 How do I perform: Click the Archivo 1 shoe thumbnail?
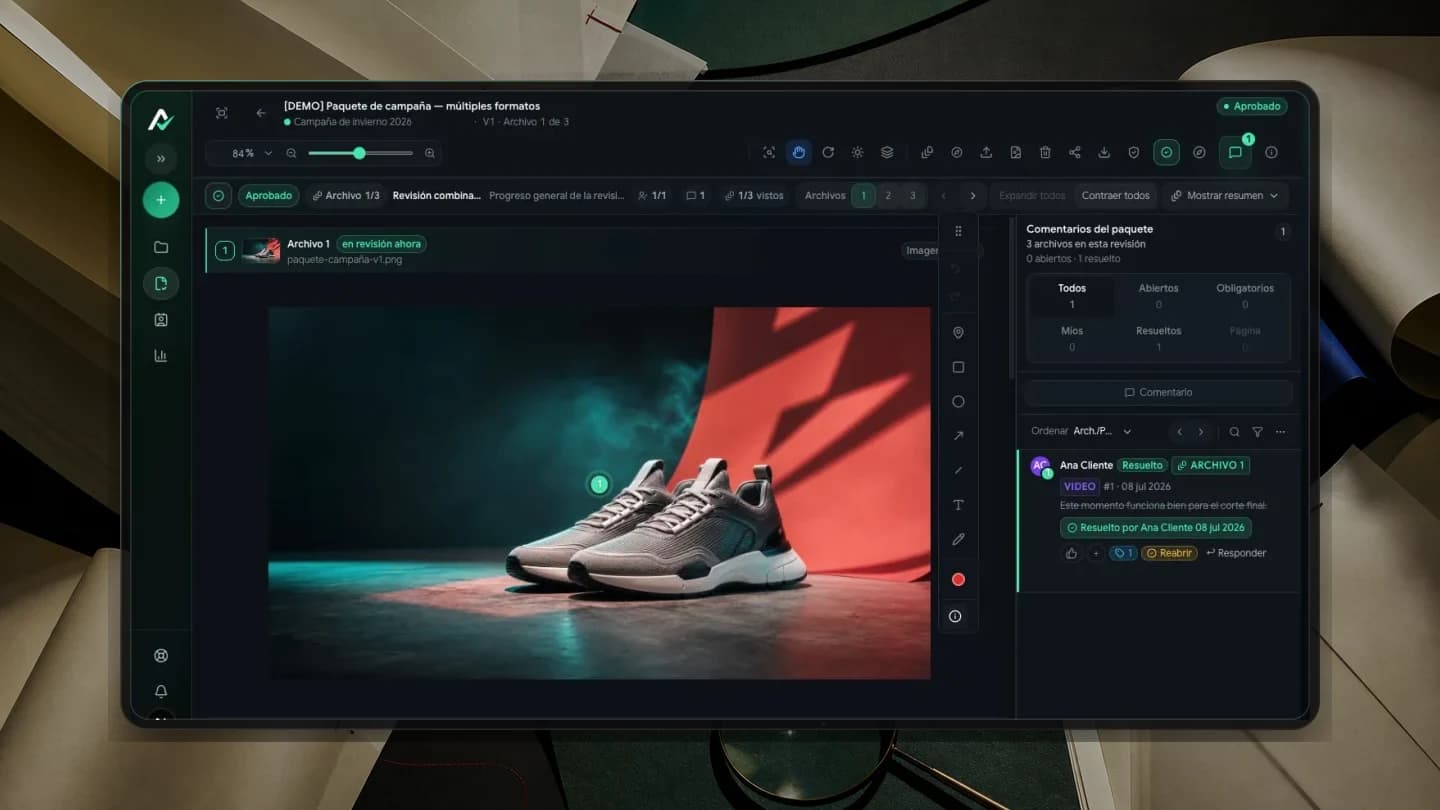tap(261, 251)
